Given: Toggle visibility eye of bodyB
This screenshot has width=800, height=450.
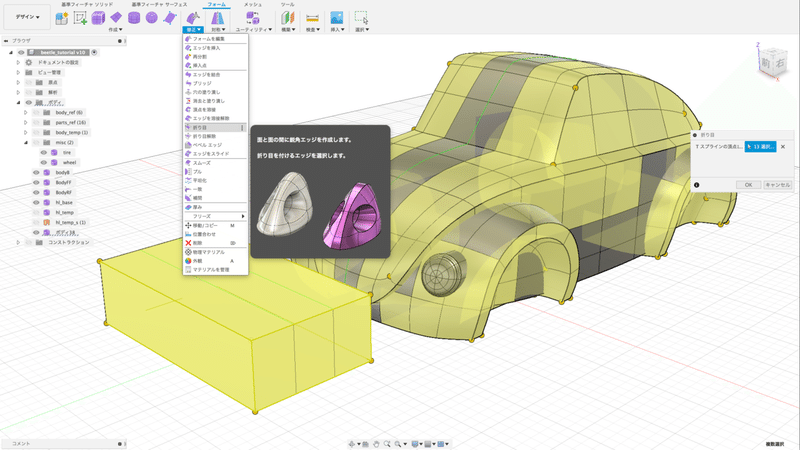Looking at the screenshot, I should (x=36, y=172).
